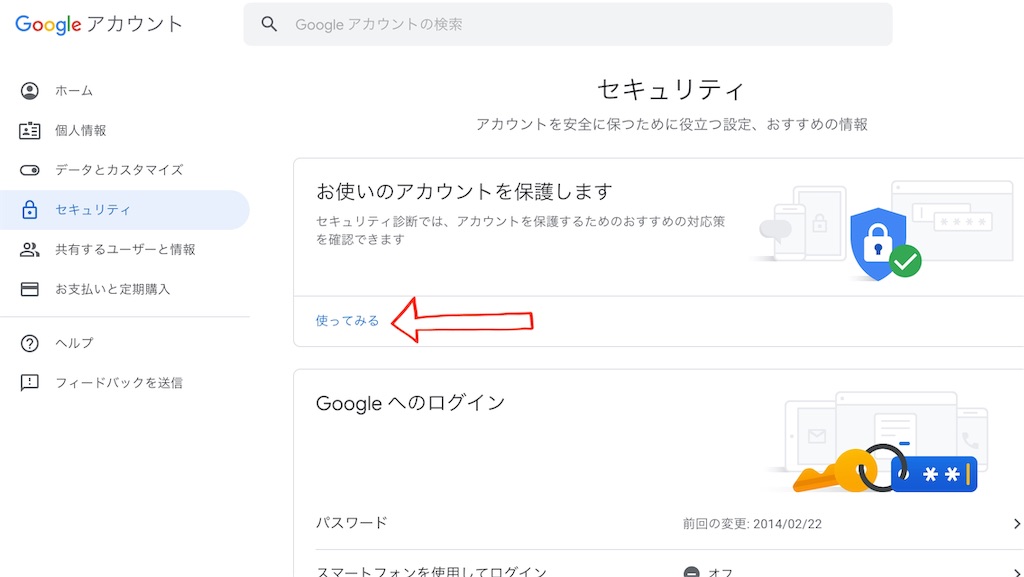Viewport: 1024px width, 577px height.
Task: Click the お使いのアカウントを保護します heading
Action: [464, 192]
